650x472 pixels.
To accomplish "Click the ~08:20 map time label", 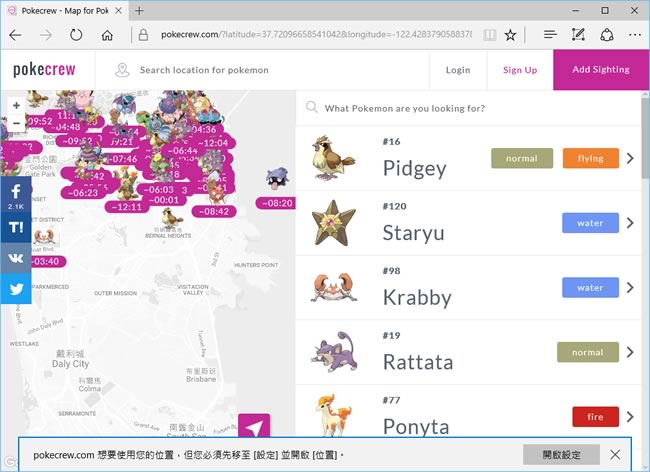I will 276,203.
